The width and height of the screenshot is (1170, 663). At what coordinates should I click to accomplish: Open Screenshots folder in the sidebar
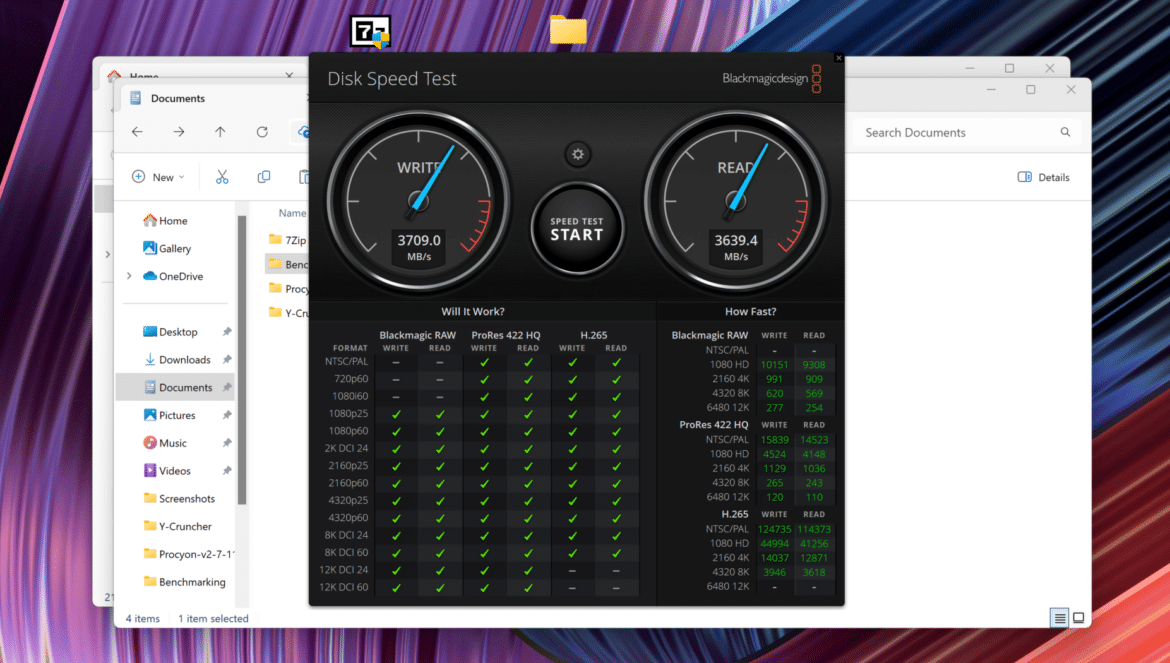click(179, 498)
